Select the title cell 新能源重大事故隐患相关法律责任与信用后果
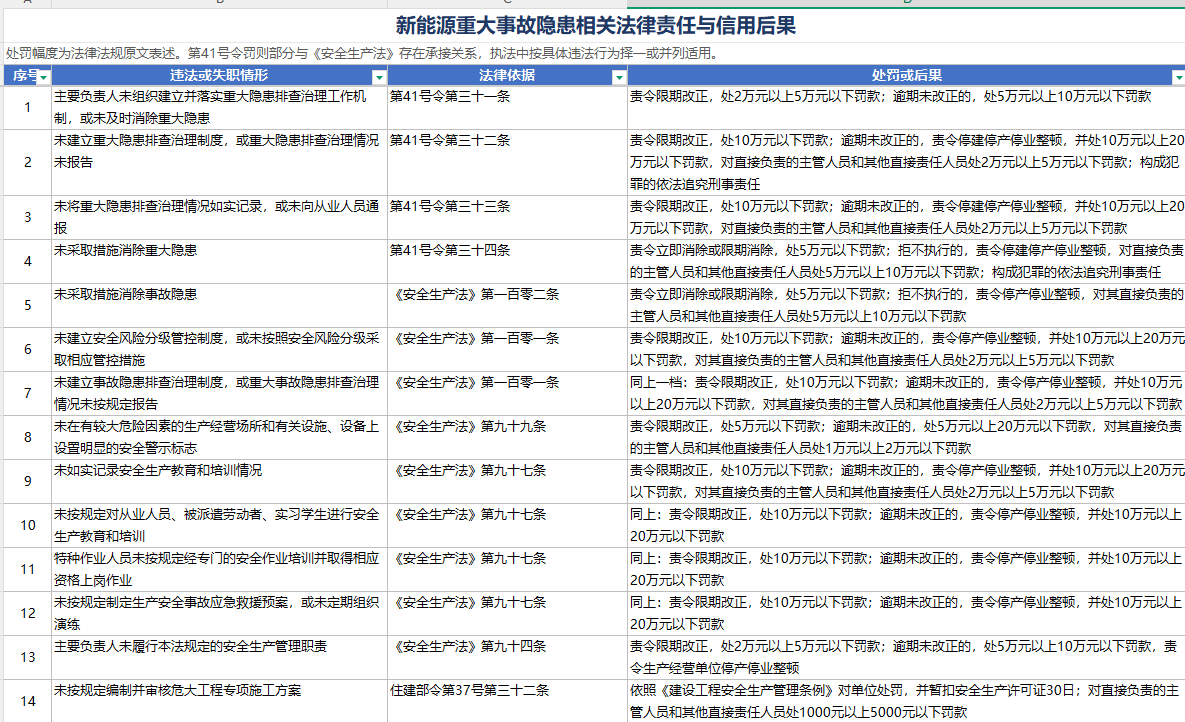This screenshot has width=1185, height=722. point(595,26)
